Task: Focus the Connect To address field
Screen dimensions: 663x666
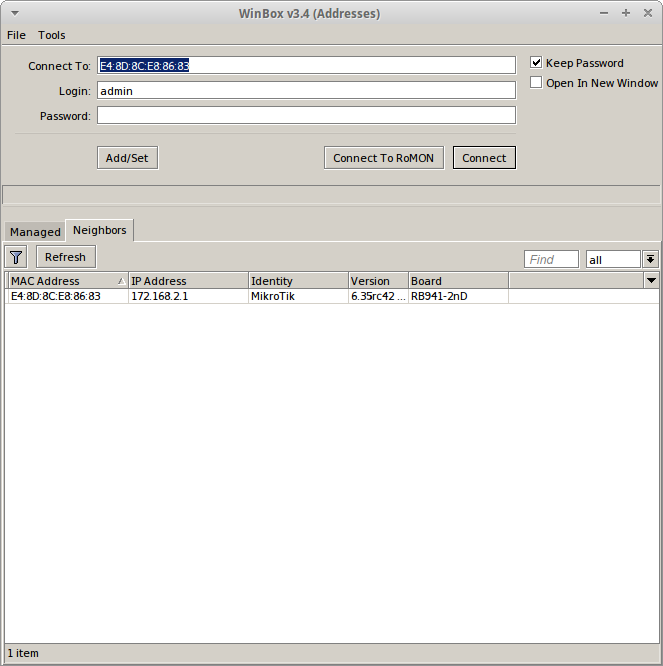Action: (x=306, y=65)
